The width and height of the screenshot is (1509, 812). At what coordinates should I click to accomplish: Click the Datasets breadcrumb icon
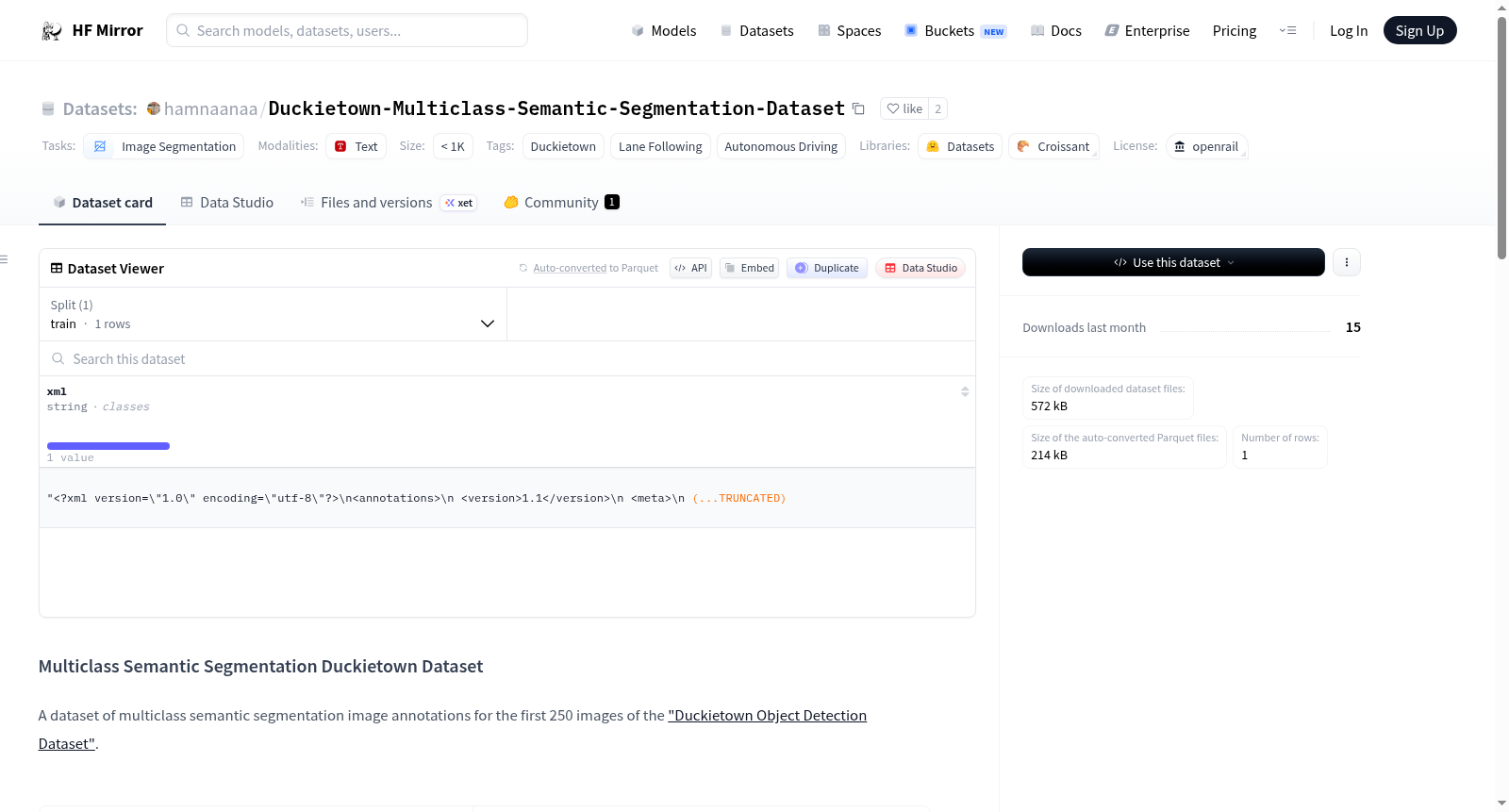pyautogui.click(x=48, y=108)
